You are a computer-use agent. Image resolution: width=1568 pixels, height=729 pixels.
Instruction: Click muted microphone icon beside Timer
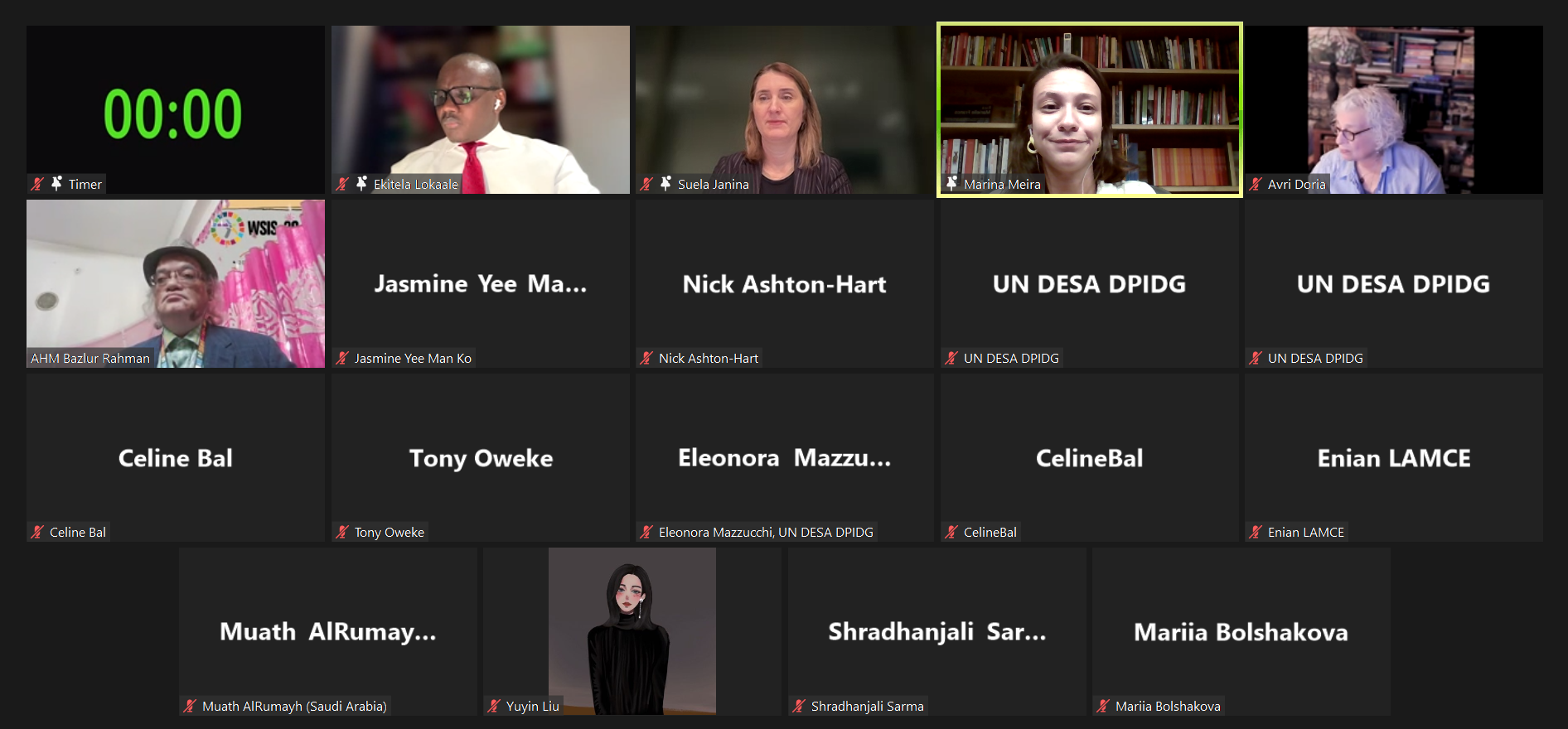click(37, 184)
